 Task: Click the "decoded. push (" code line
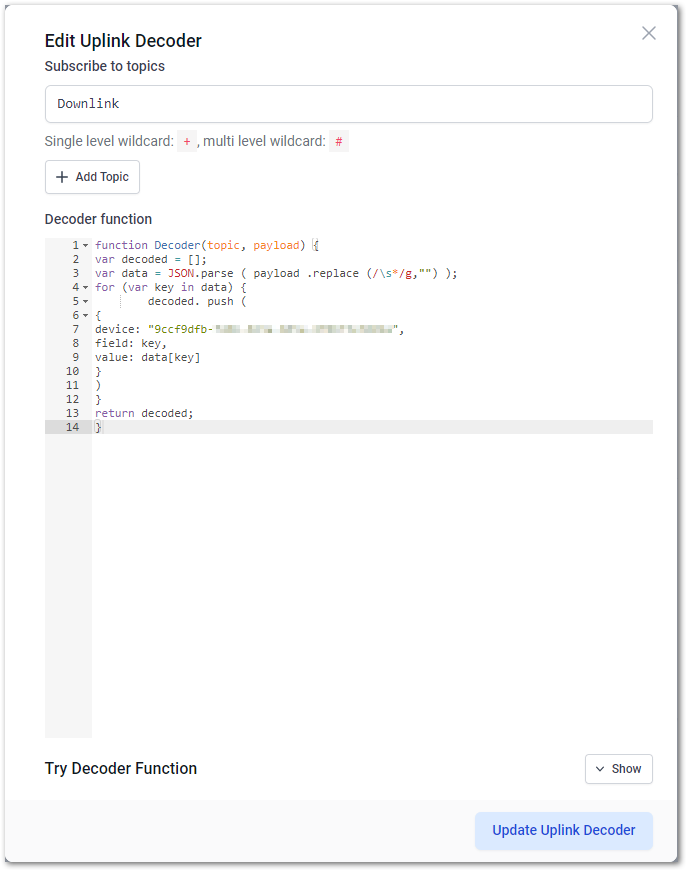[197, 301]
